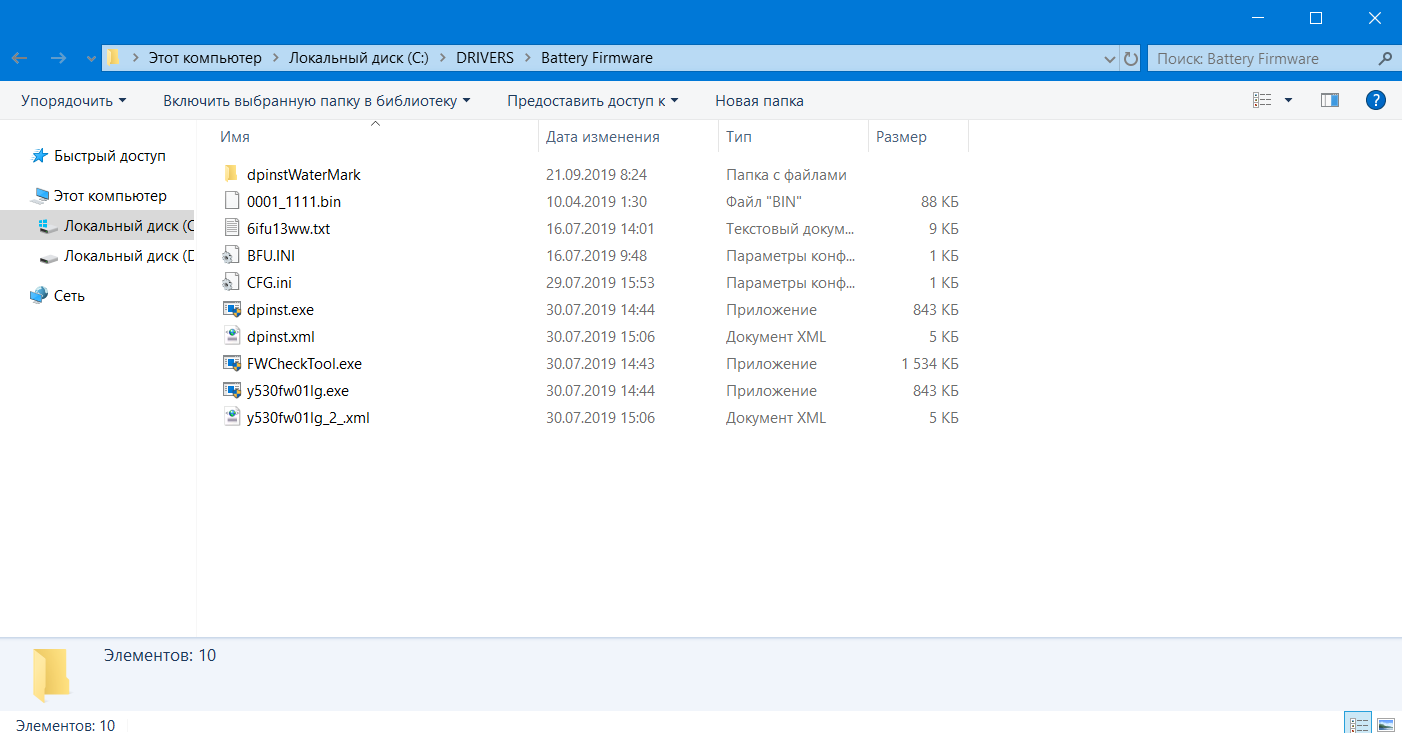This screenshot has height=733, width=1402.
Task: Open recent locations dropdown arrow
Action: click(x=91, y=59)
